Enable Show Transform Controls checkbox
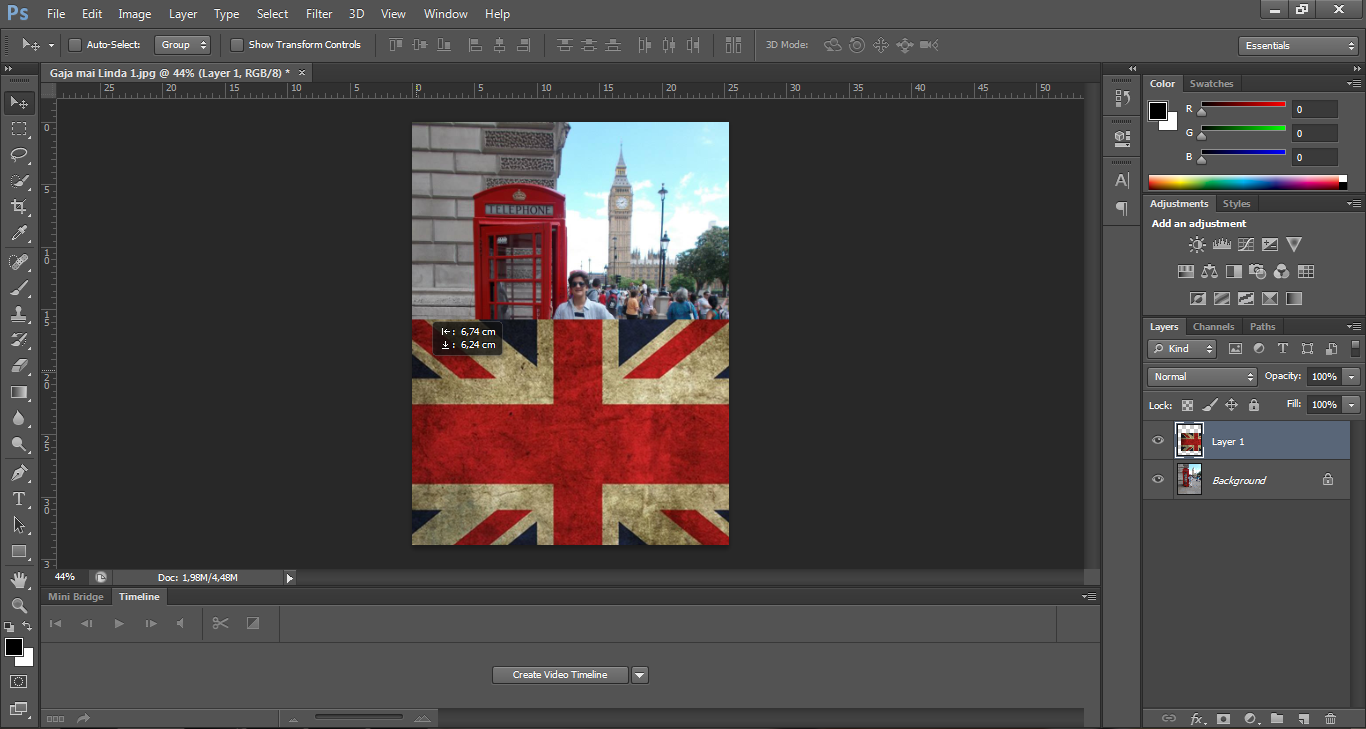The width and height of the screenshot is (1366, 729). (x=237, y=45)
